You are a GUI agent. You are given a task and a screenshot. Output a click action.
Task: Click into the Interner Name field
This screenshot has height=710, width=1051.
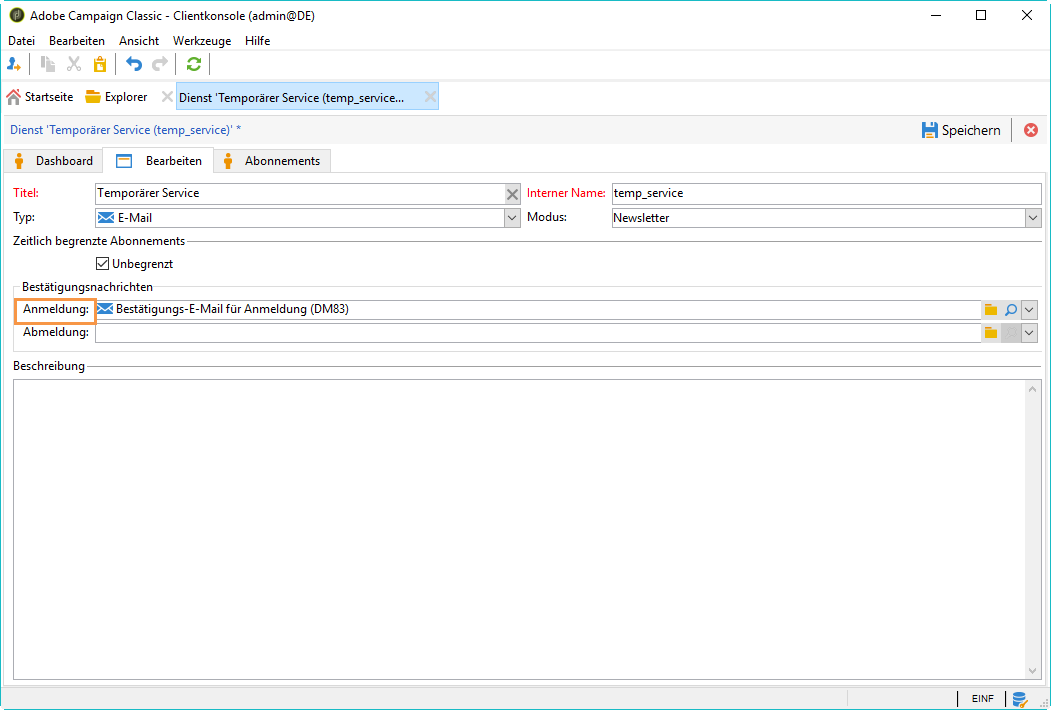tap(826, 194)
